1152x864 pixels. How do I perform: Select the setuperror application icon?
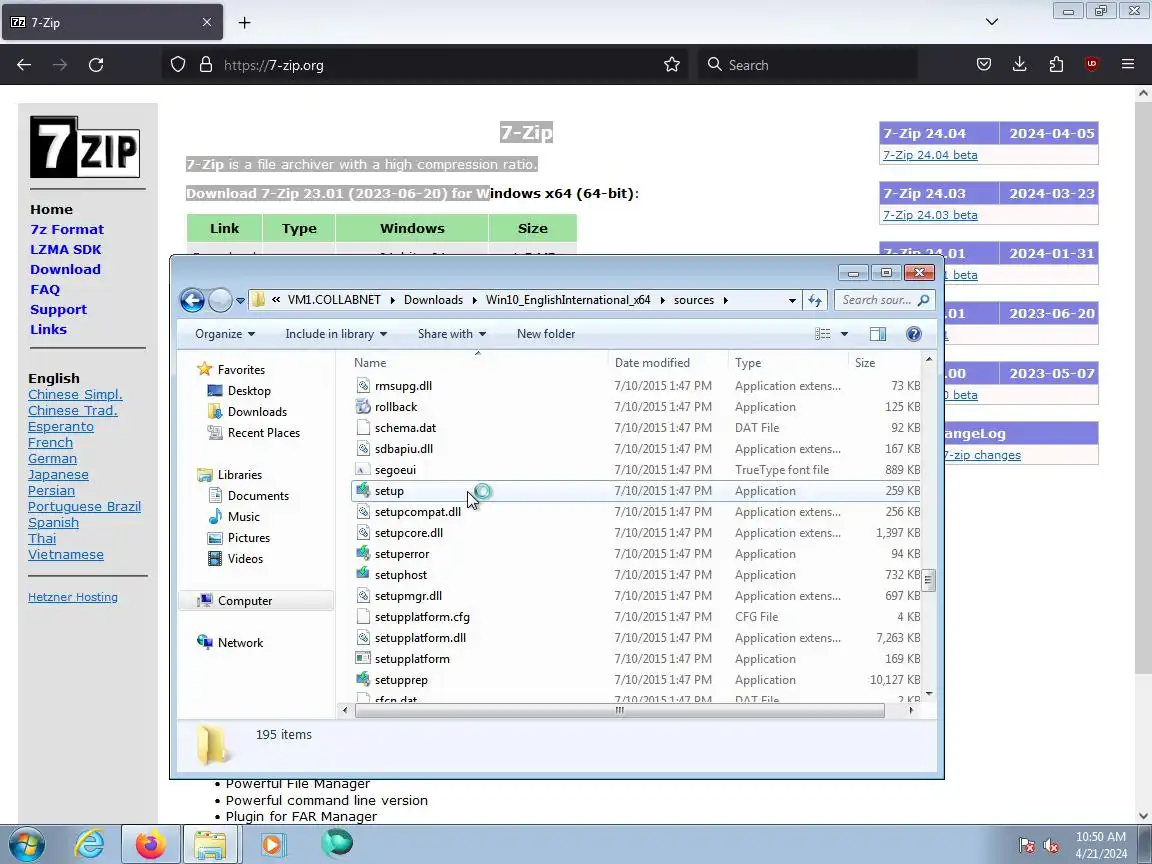tap(363, 553)
